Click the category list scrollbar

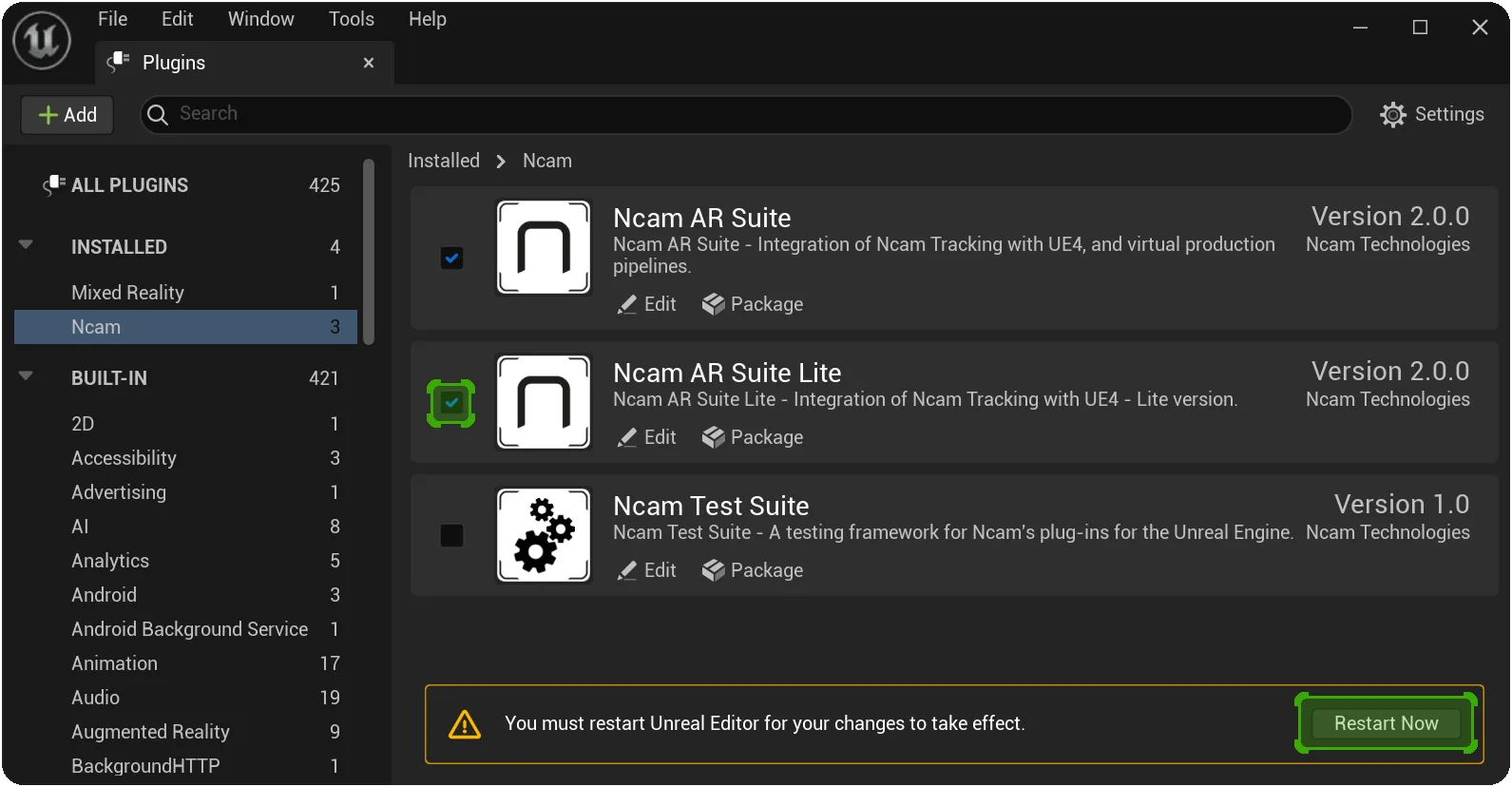369,252
